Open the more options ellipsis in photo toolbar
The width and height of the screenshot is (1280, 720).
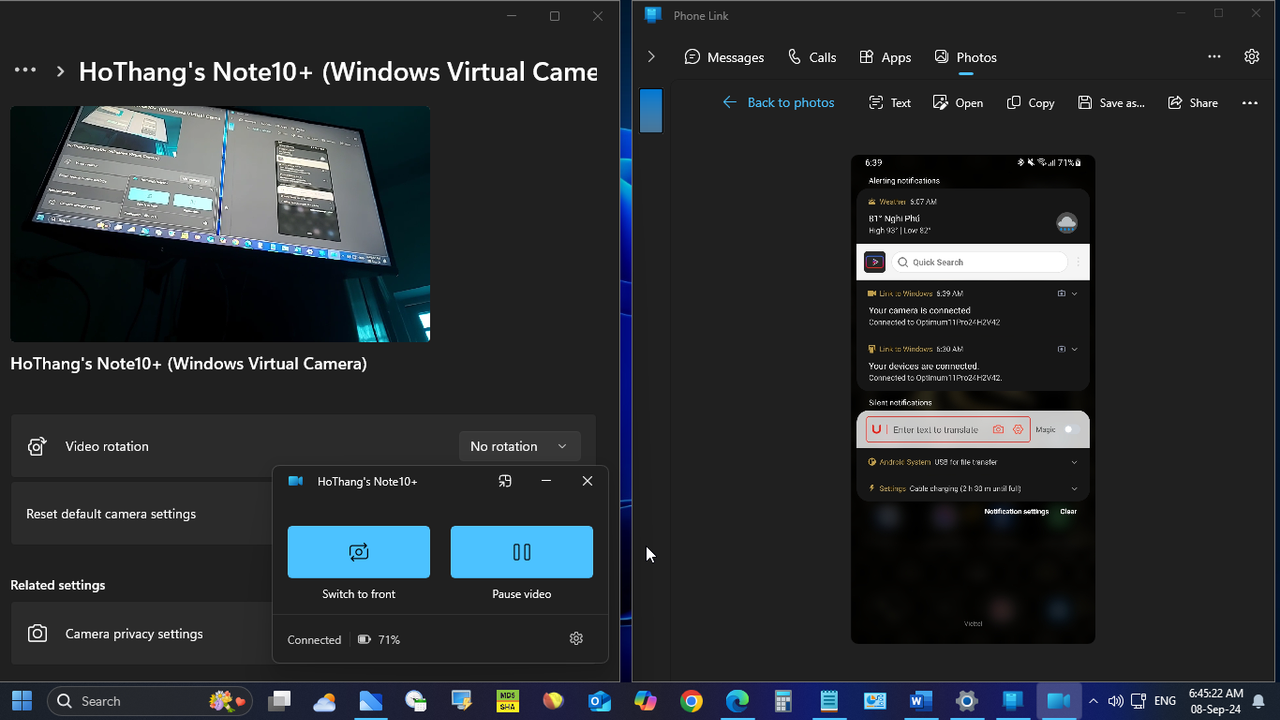tap(1249, 102)
